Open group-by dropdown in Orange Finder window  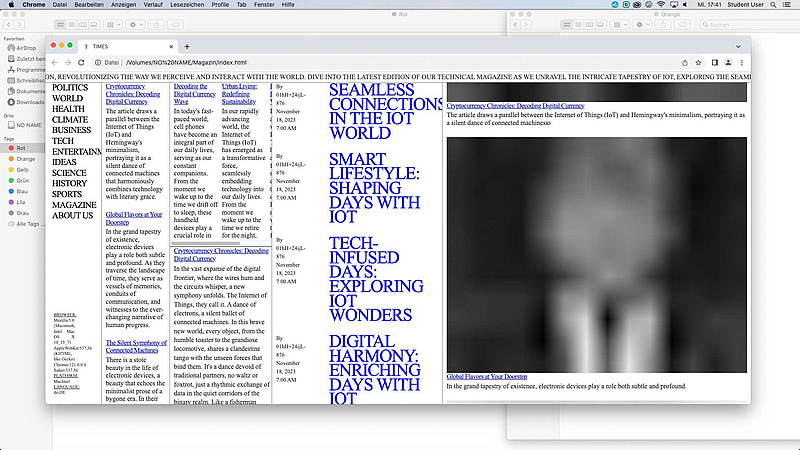tap(619, 24)
